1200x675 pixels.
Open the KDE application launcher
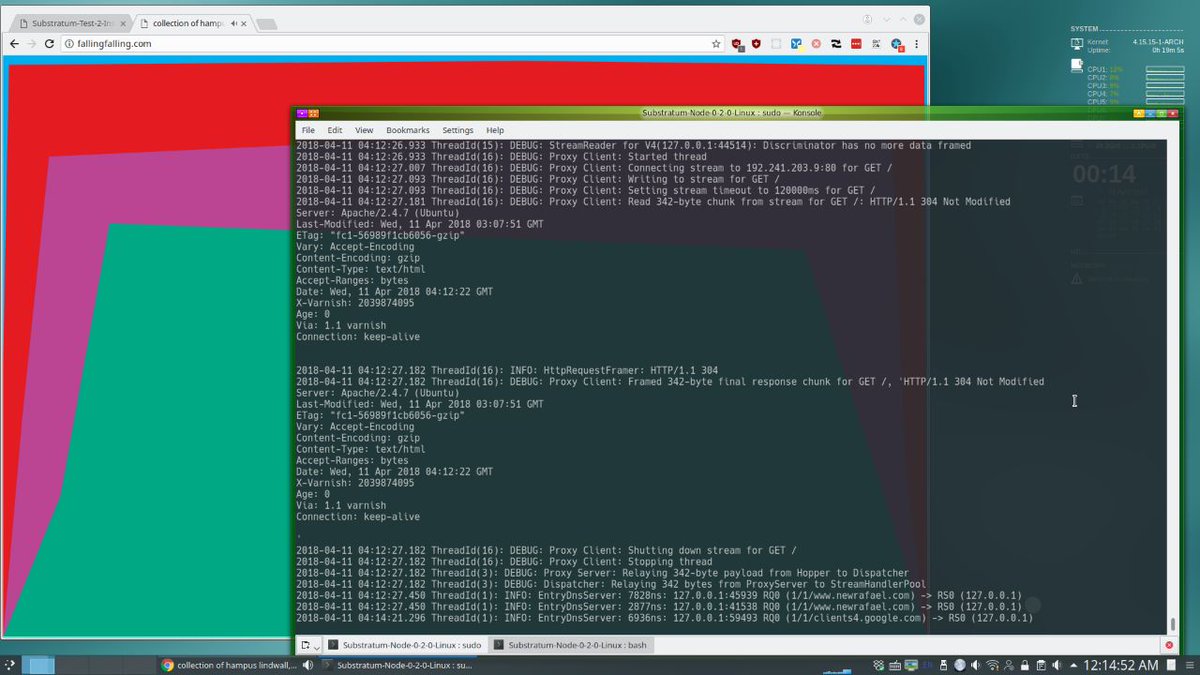coord(12,665)
